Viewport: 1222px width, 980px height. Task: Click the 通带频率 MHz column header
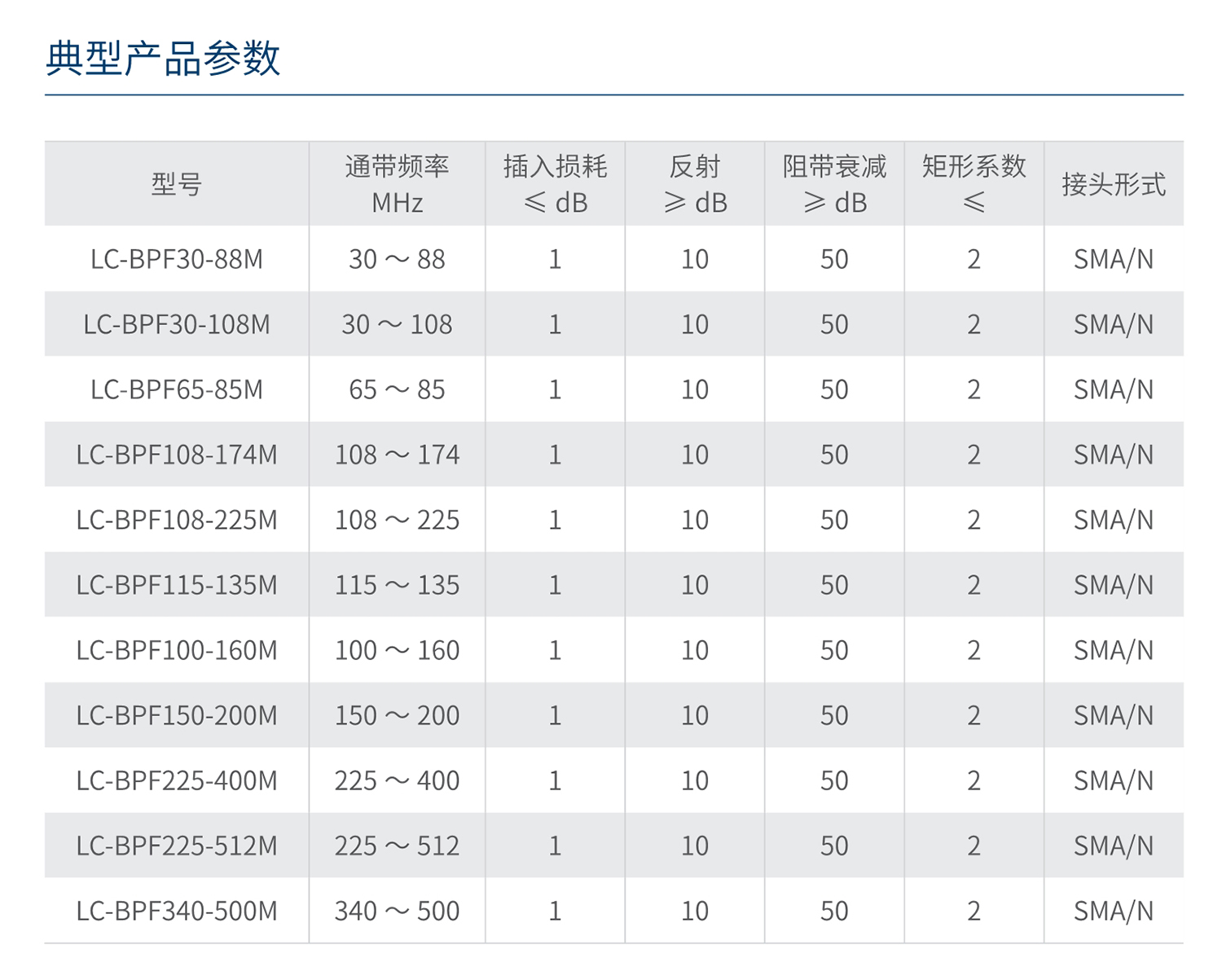397,184
